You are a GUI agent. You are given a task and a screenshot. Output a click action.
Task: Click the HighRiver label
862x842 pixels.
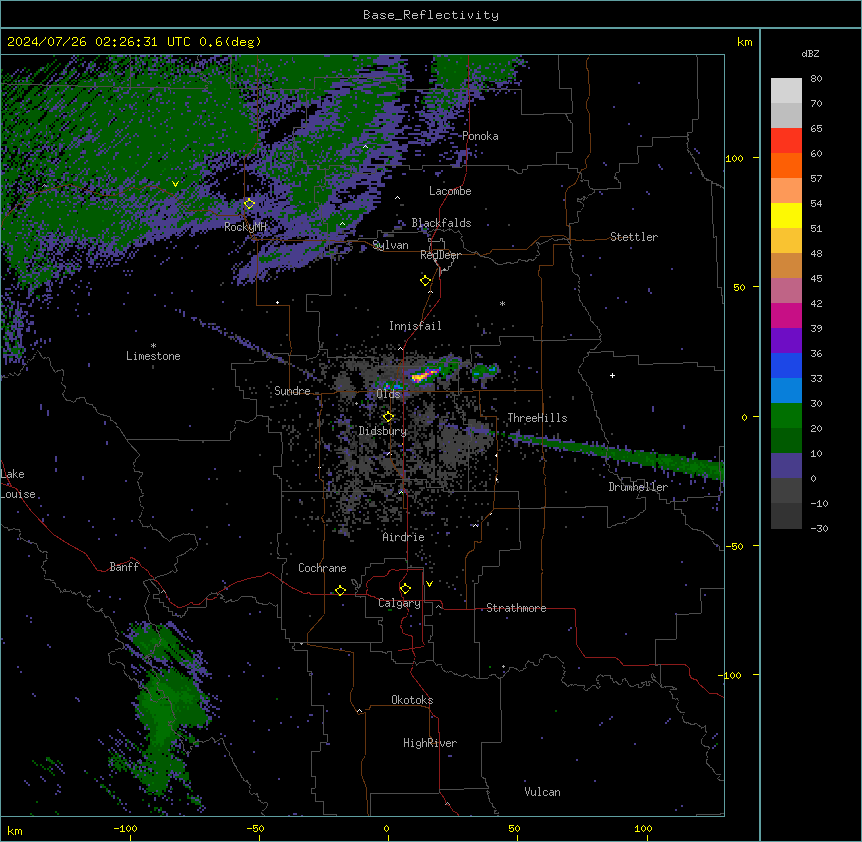pos(430,743)
